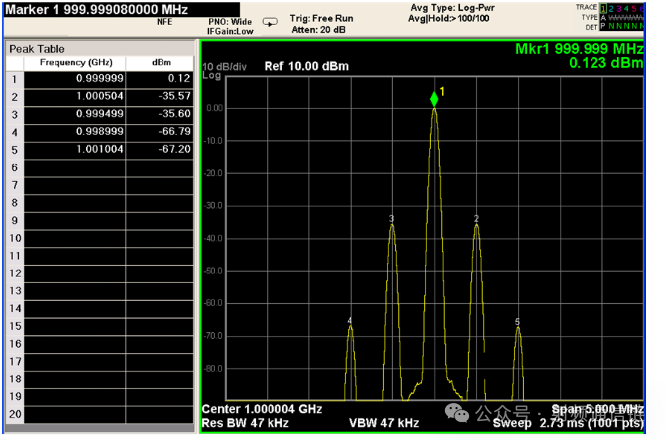Click the TRACE label
This screenshot has width=666, height=440.
(586, 7)
